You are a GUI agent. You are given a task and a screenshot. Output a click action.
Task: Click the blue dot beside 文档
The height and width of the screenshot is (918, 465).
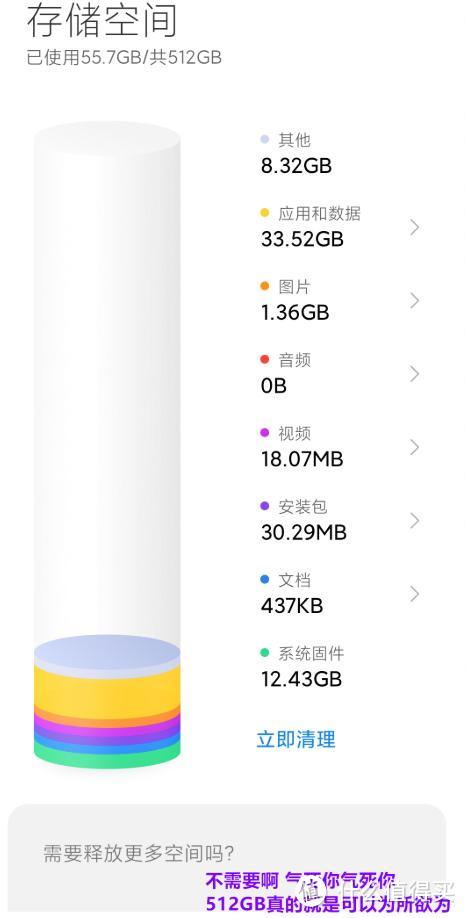(265, 580)
